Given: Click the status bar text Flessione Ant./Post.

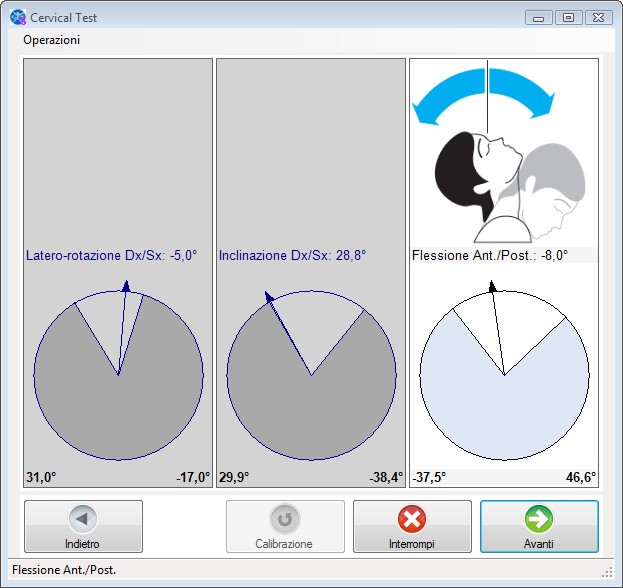Looking at the screenshot, I should tap(64, 570).
